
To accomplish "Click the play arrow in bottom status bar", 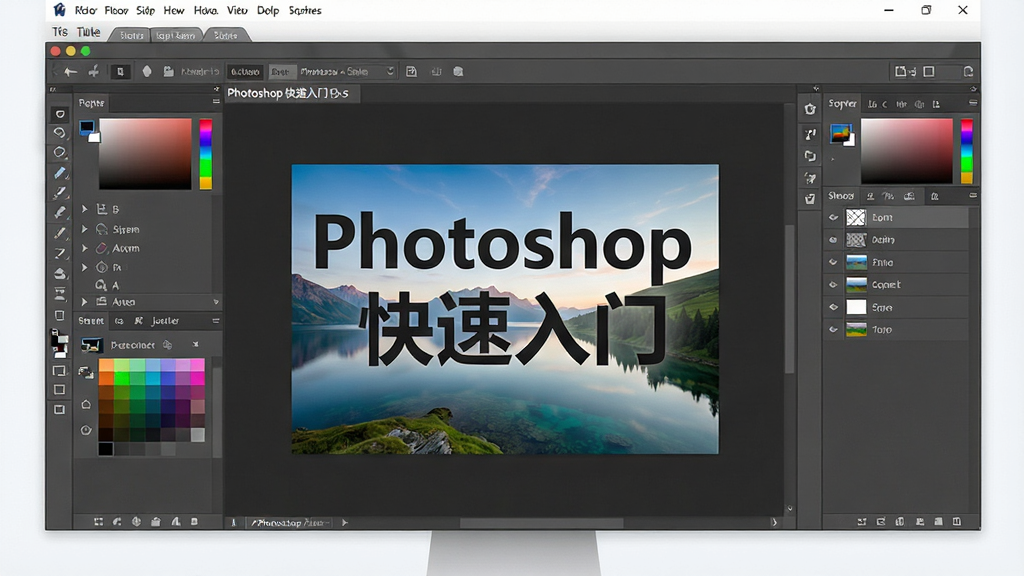I will (345, 522).
